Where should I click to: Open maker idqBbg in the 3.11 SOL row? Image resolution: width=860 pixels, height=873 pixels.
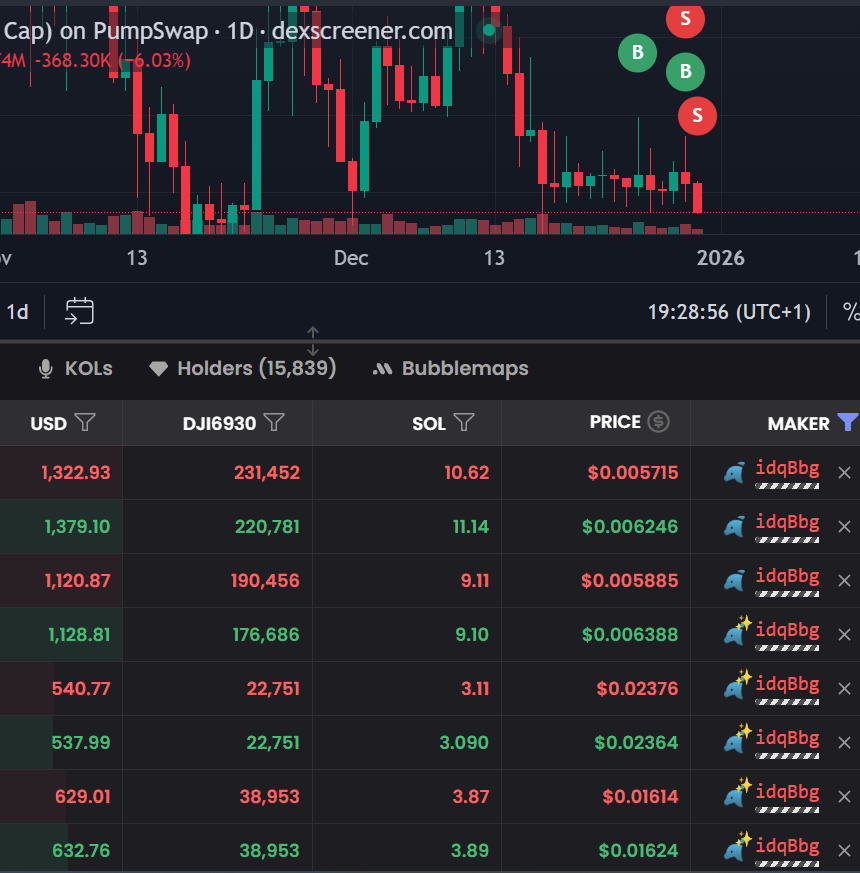[787, 685]
